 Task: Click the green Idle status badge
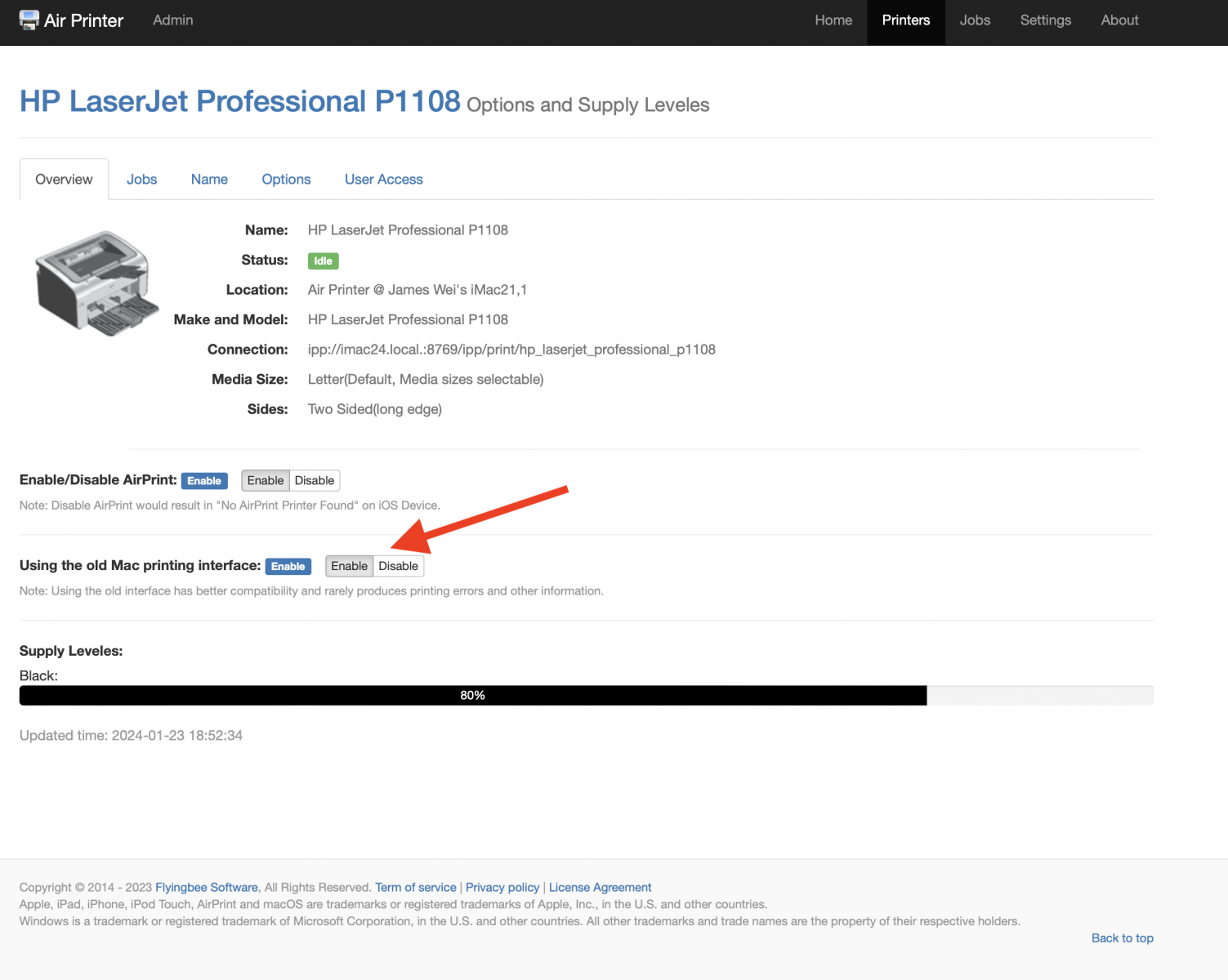point(323,261)
